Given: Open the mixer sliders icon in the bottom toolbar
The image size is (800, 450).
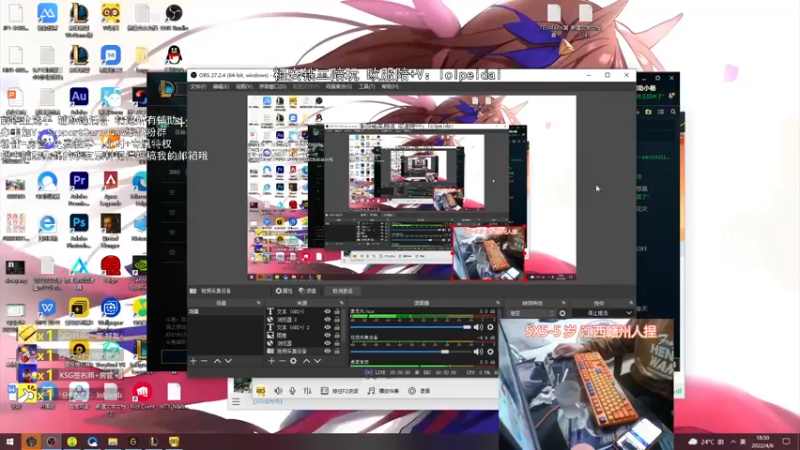Looking at the screenshot, I should coord(307,391).
